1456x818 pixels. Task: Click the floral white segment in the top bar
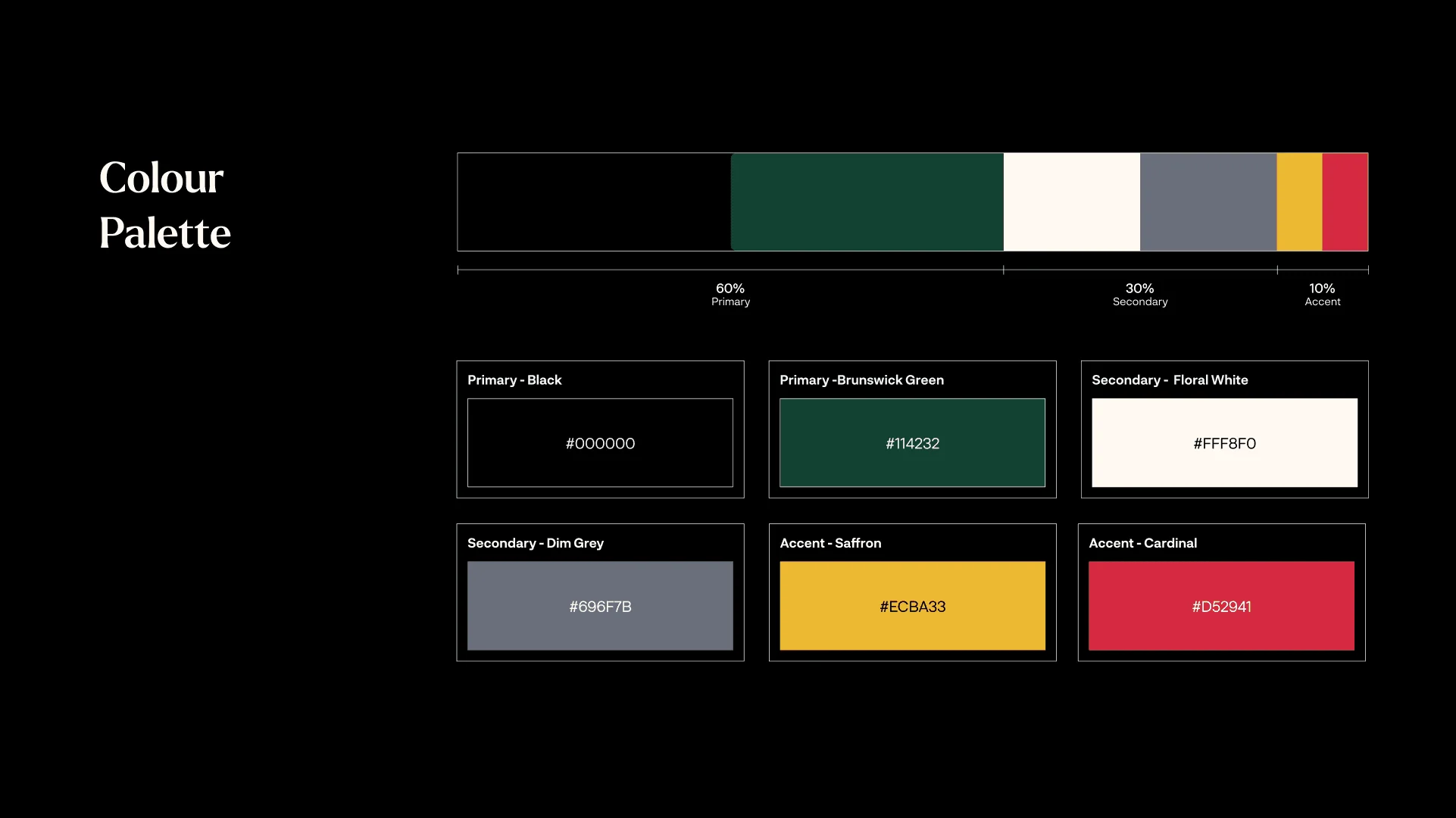(x=1072, y=202)
